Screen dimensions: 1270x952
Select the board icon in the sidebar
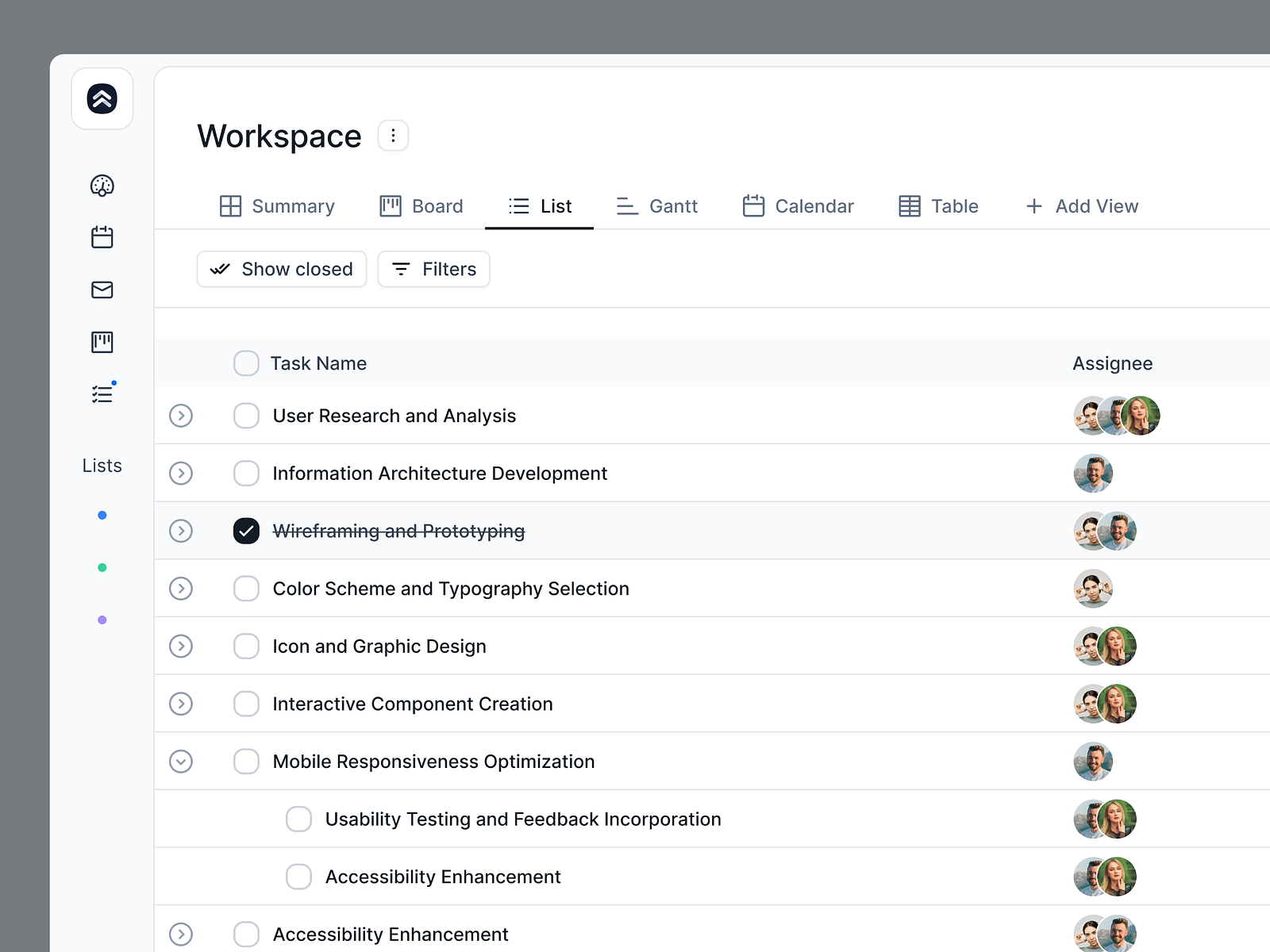point(102,342)
